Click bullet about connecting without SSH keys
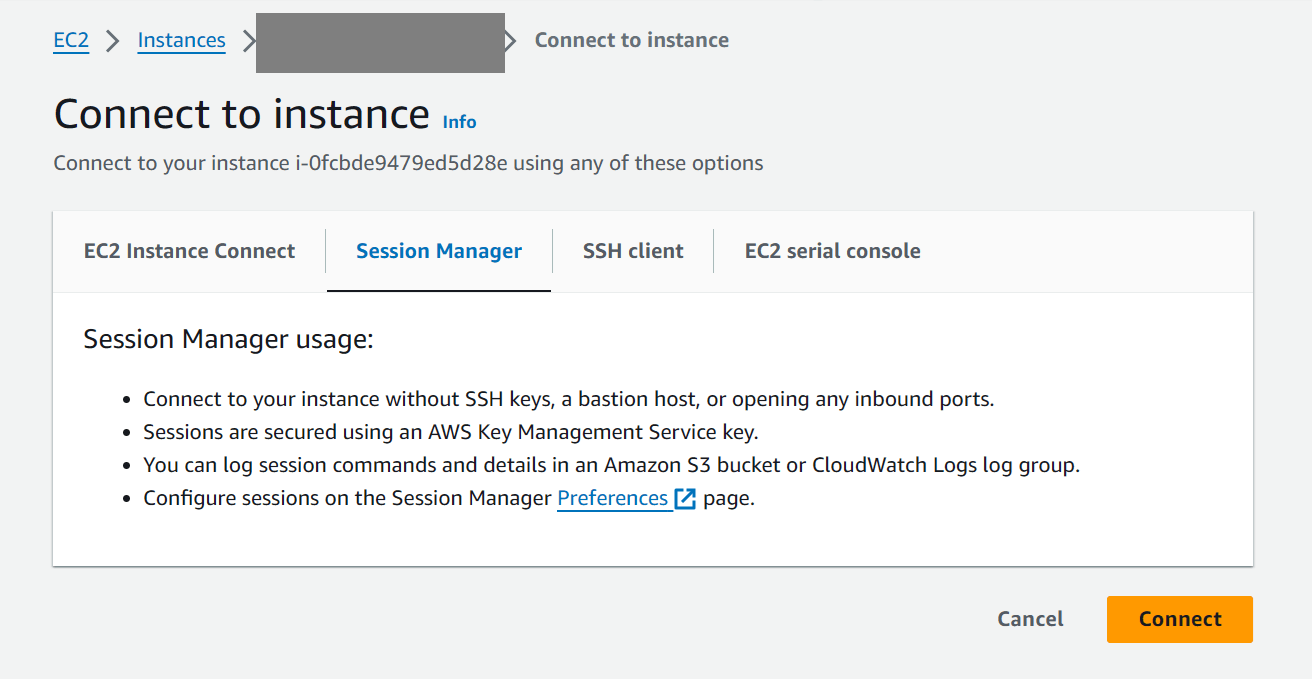Screen dimensions: 1312x679 point(569,400)
